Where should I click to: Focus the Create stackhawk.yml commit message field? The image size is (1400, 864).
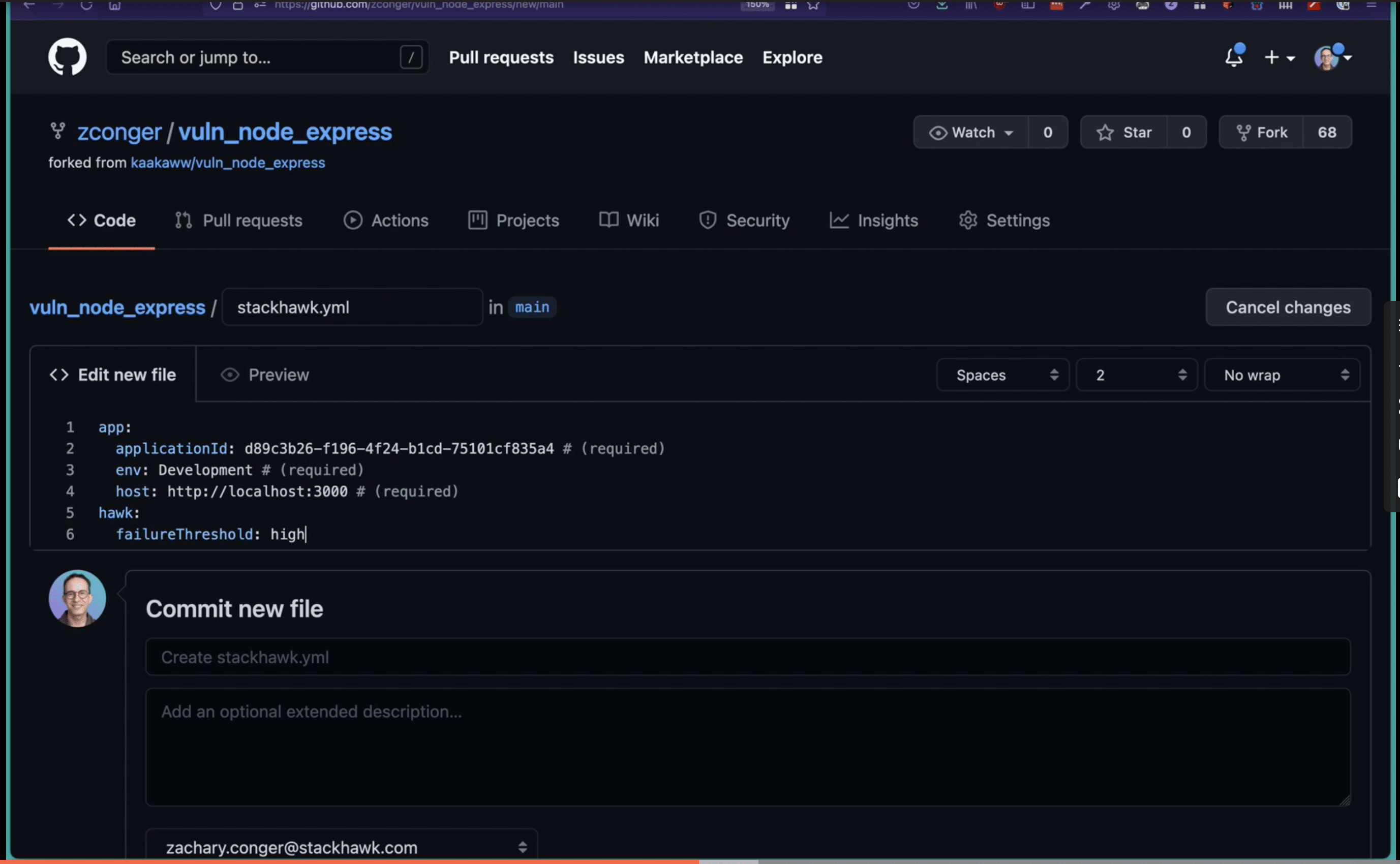[748, 657]
